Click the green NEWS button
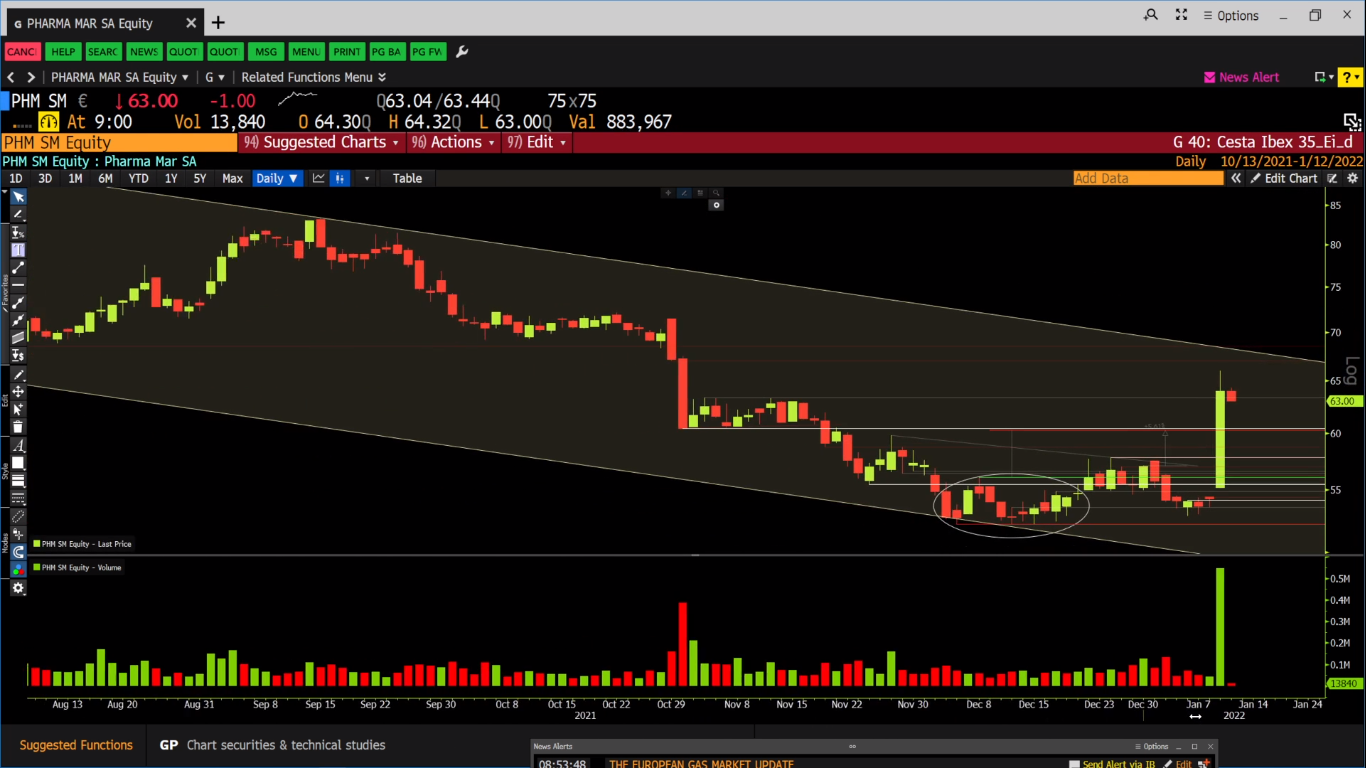 [x=144, y=51]
